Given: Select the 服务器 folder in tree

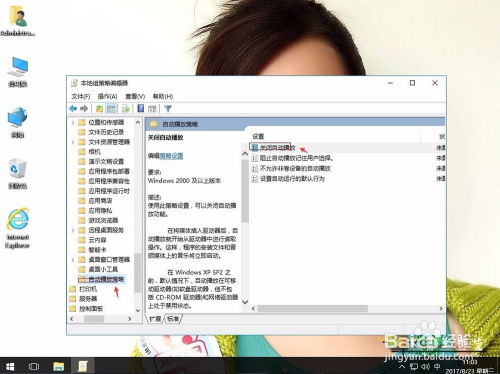Looking at the screenshot, I should point(83,299).
